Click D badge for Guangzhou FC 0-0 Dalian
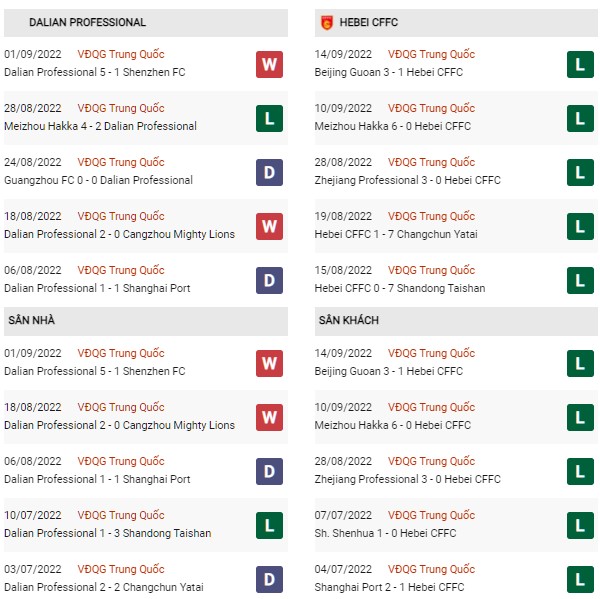600x599 pixels. coord(269,172)
